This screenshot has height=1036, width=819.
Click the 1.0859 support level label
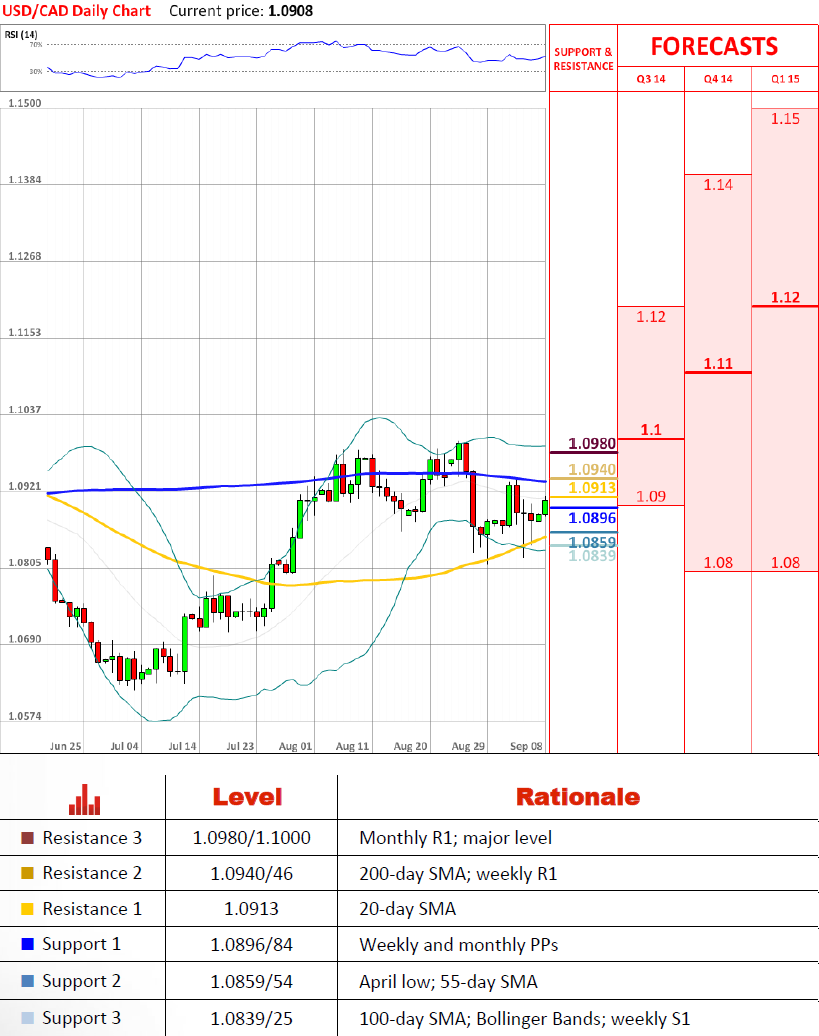point(592,542)
